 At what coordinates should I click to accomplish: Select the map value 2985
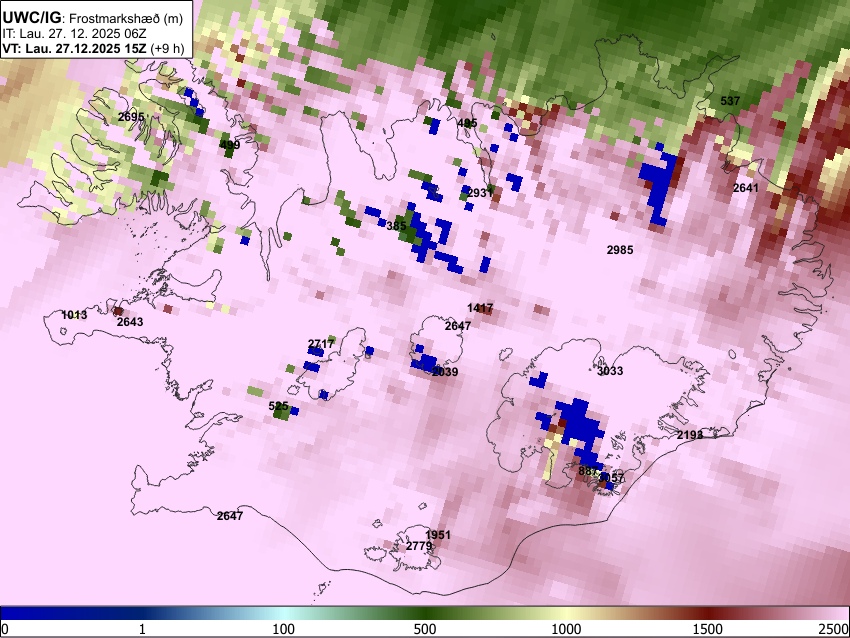tap(620, 250)
